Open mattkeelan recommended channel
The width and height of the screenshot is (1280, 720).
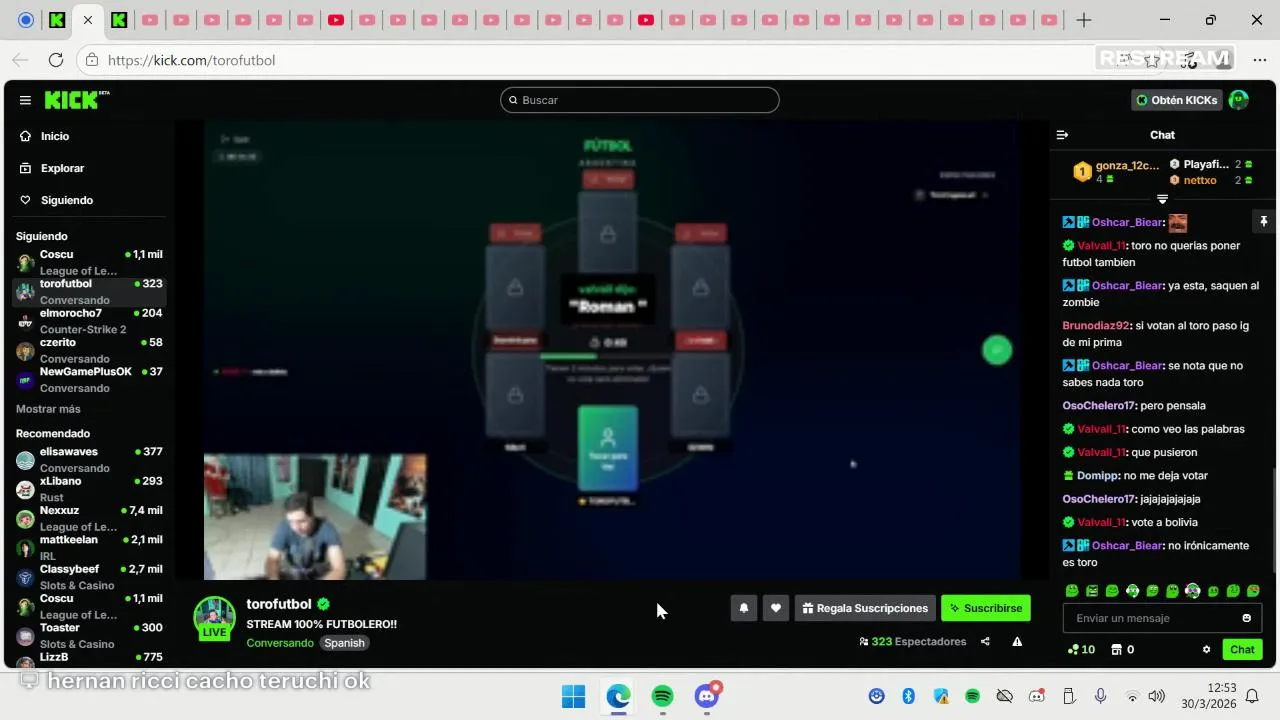click(89, 547)
